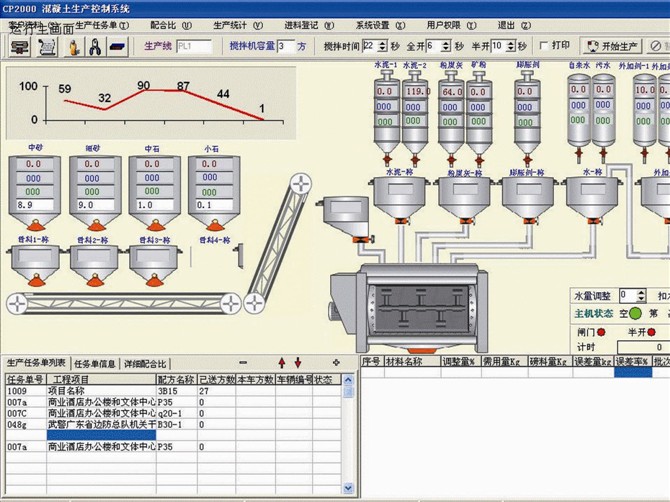Viewport: 670px width, 502px height.
Task: Open the 系统设置(X) menu
Action: (x=380, y=26)
